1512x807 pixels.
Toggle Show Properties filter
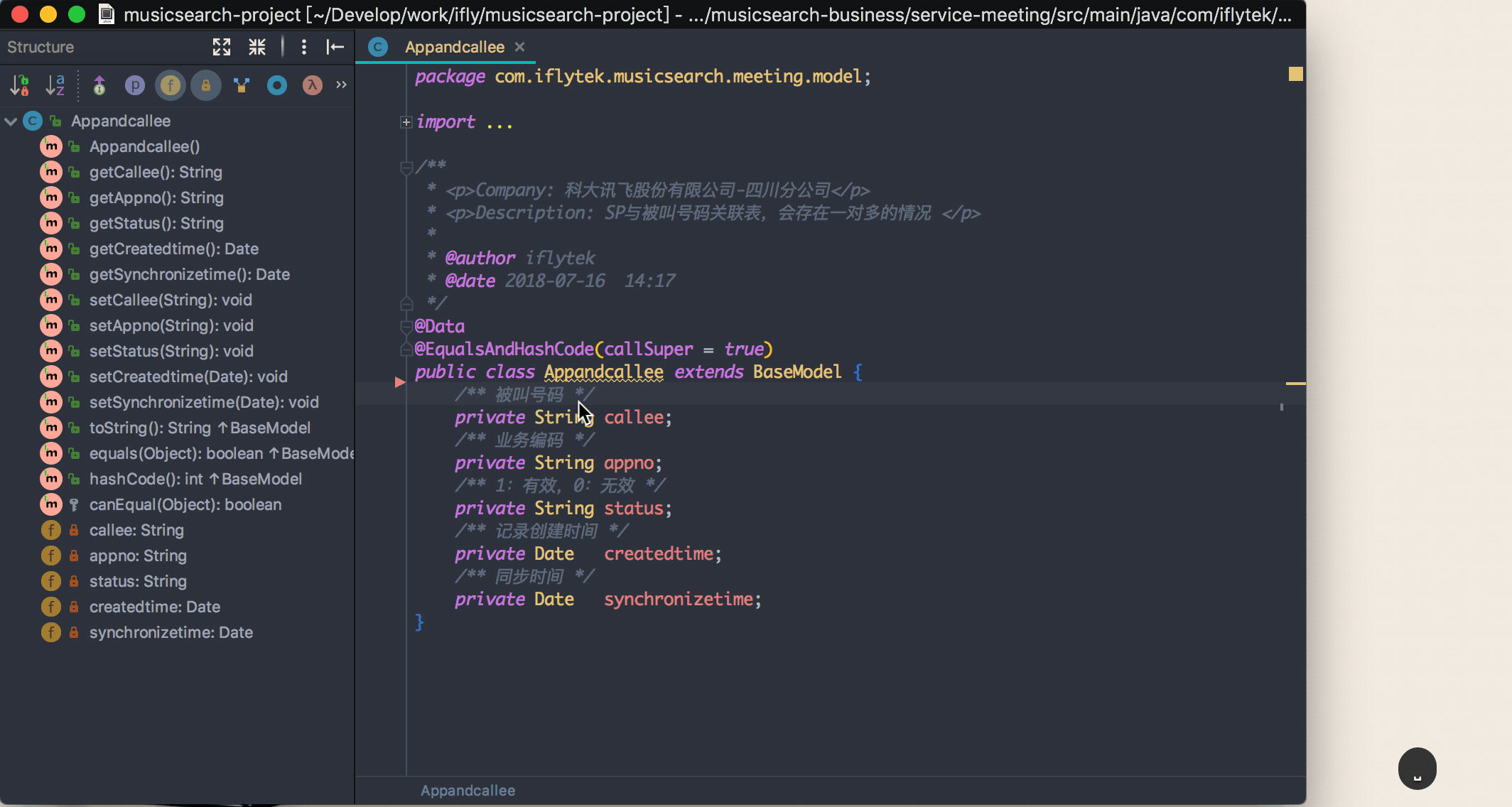click(x=135, y=85)
